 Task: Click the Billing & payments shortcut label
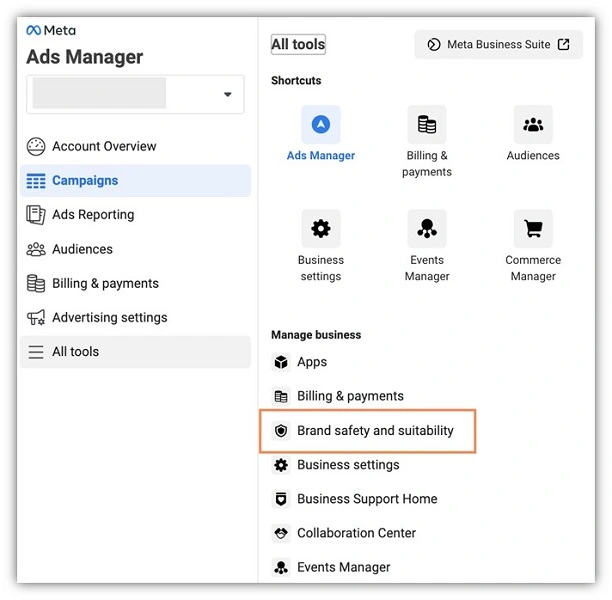[427, 164]
